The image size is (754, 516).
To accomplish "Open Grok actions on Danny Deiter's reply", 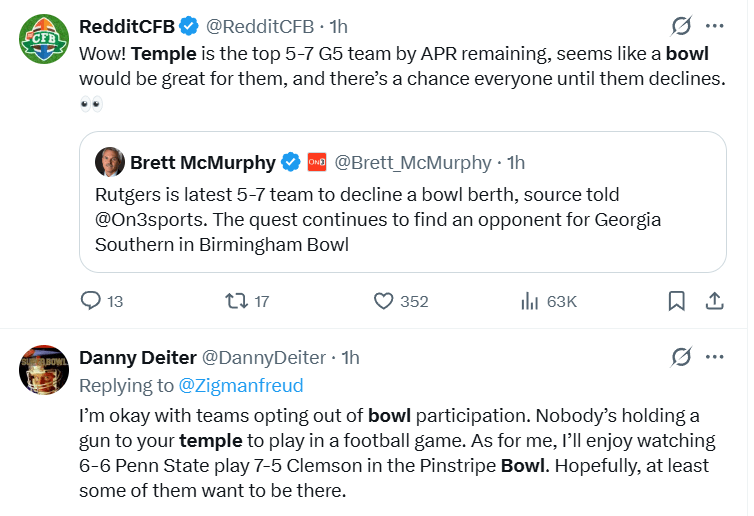I will [681, 357].
